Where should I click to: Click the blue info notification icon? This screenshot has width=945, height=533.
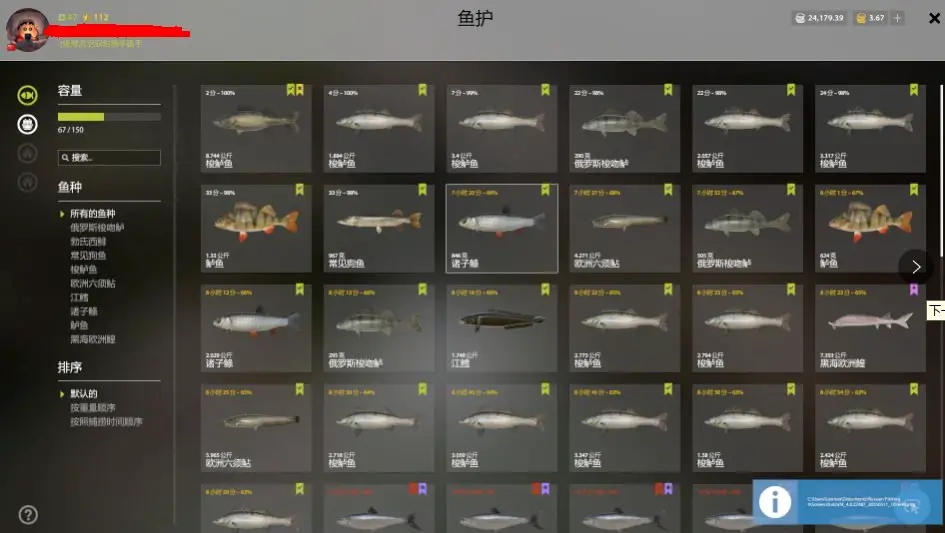774,501
